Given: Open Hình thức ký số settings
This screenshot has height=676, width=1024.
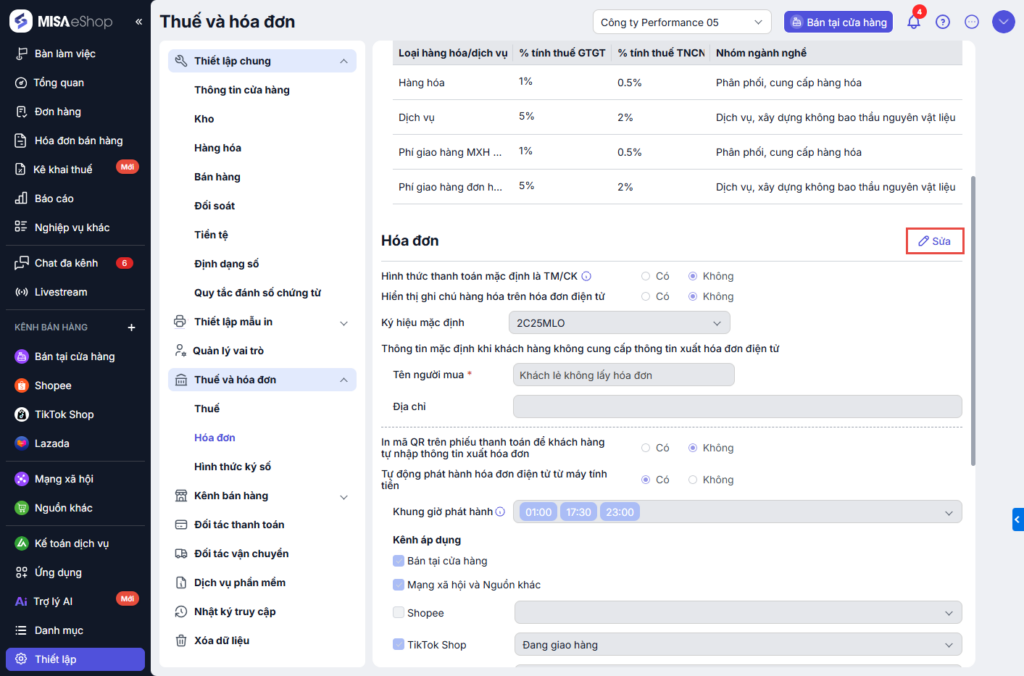Looking at the screenshot, I should pyautogui.click(x=232, y=467).
